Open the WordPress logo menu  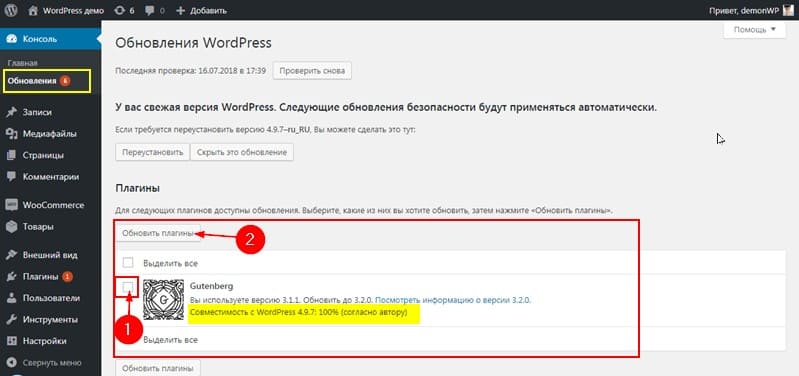click(x=11, y=10)
